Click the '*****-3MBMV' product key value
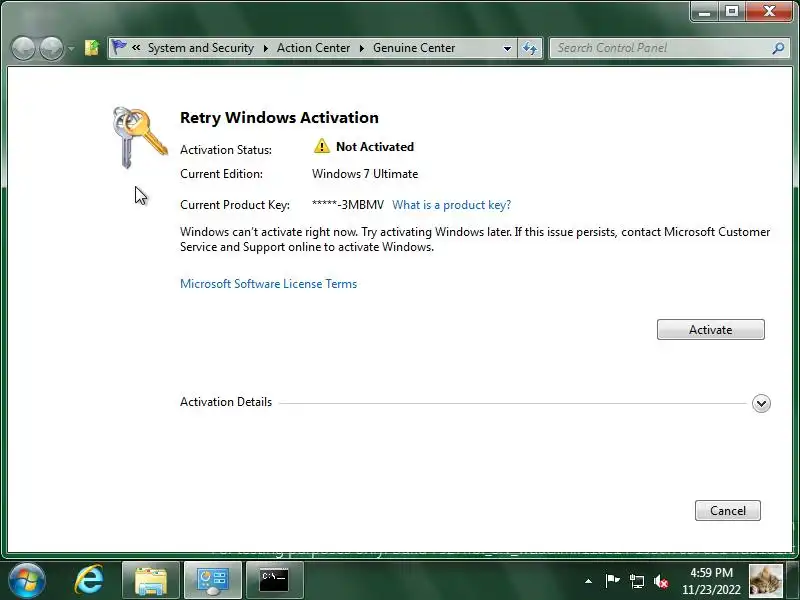 click(347, 205)
